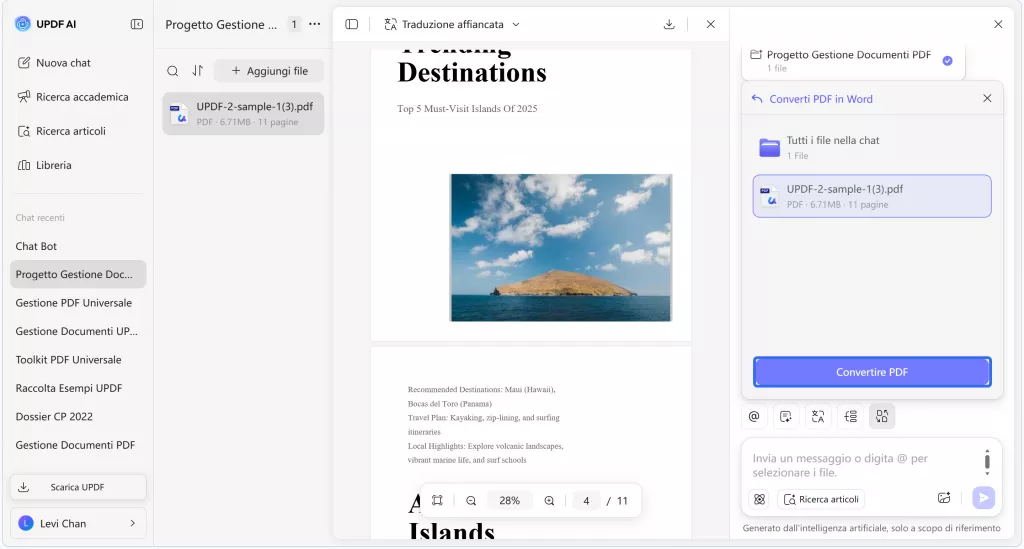Screen dimensions: 1024x549
Task: Collapse the left sidebar panel
Action: coord(136,24)
